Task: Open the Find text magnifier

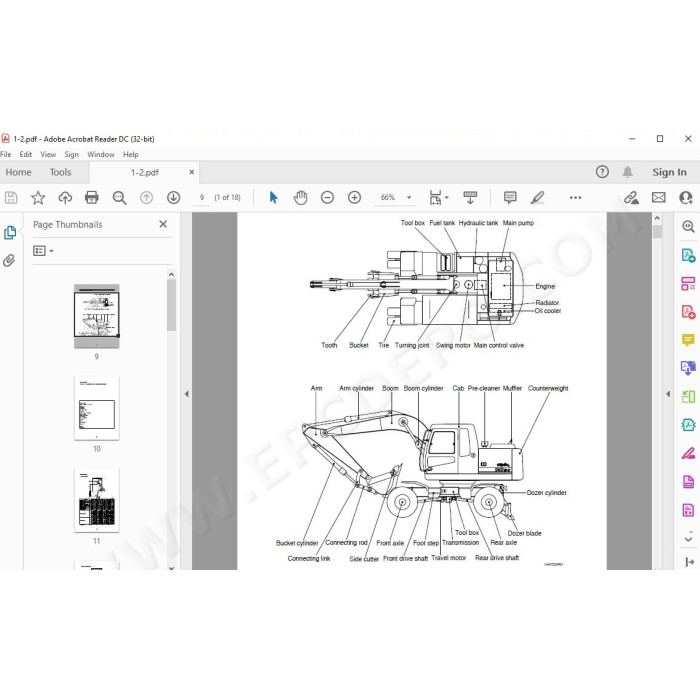Action: click(x=119, y=198)
